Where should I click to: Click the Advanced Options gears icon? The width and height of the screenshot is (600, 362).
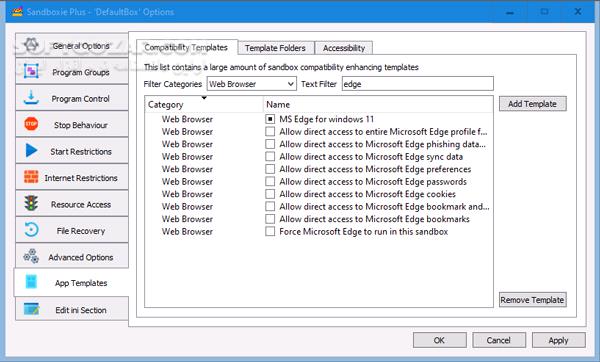[31, 256]
